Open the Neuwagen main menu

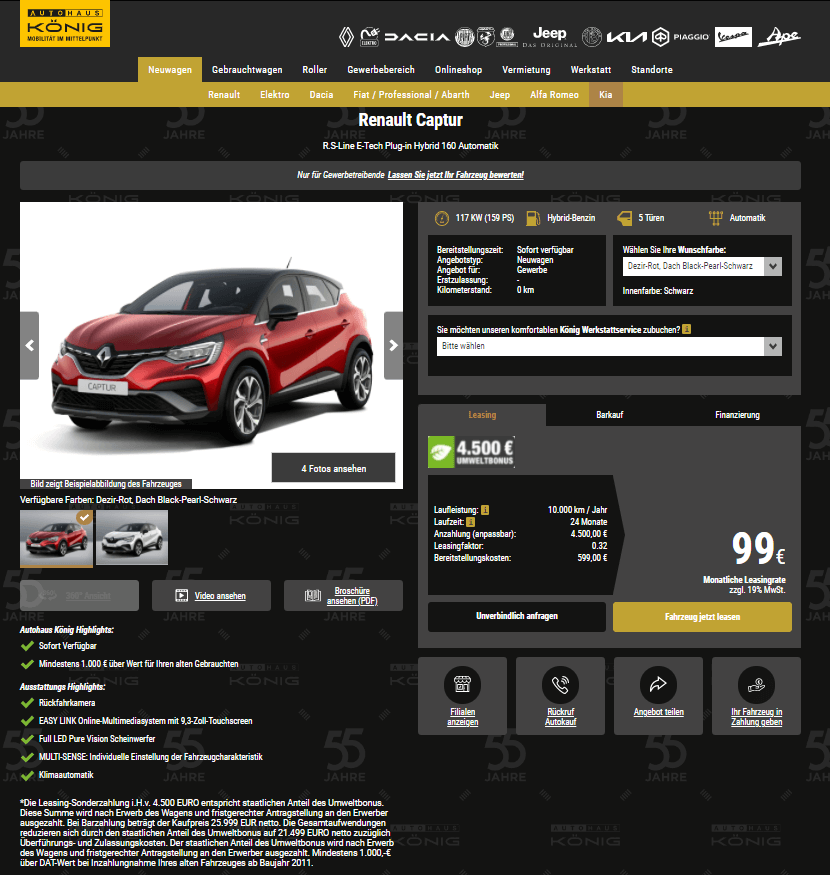pyautogui.click(x=170, y=70)
